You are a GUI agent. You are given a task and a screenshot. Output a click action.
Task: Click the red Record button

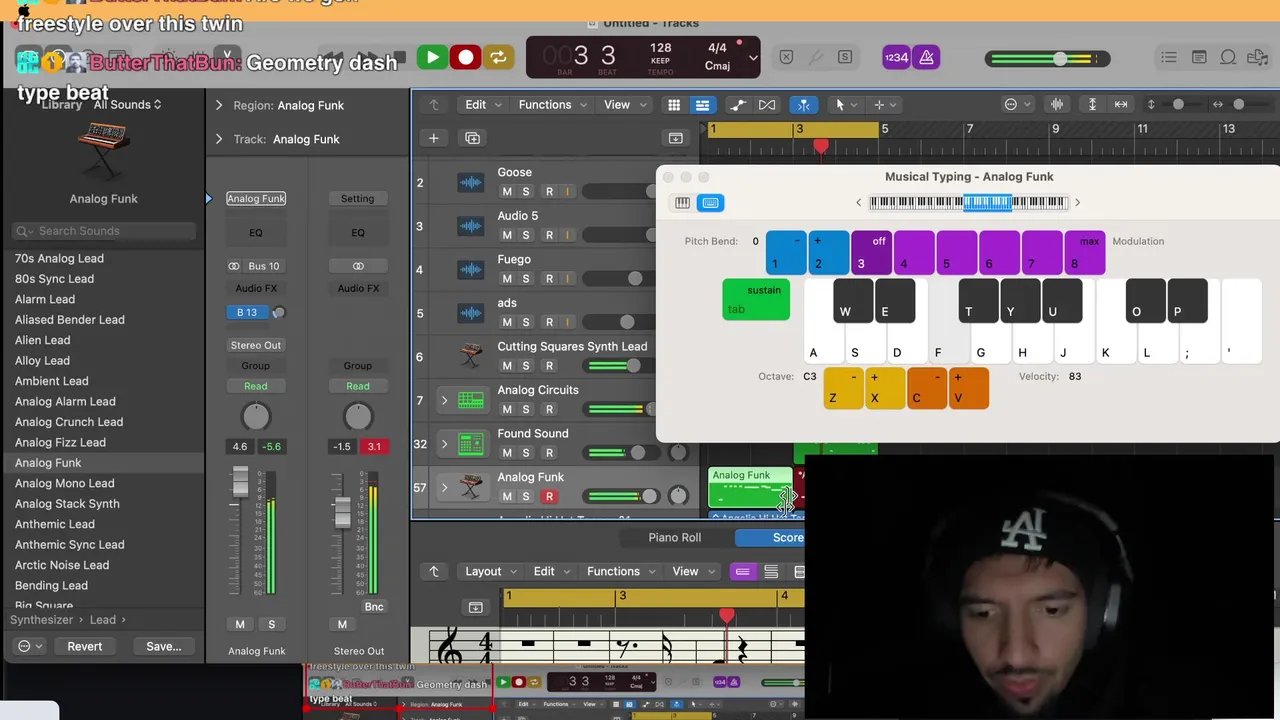(465, 58)
